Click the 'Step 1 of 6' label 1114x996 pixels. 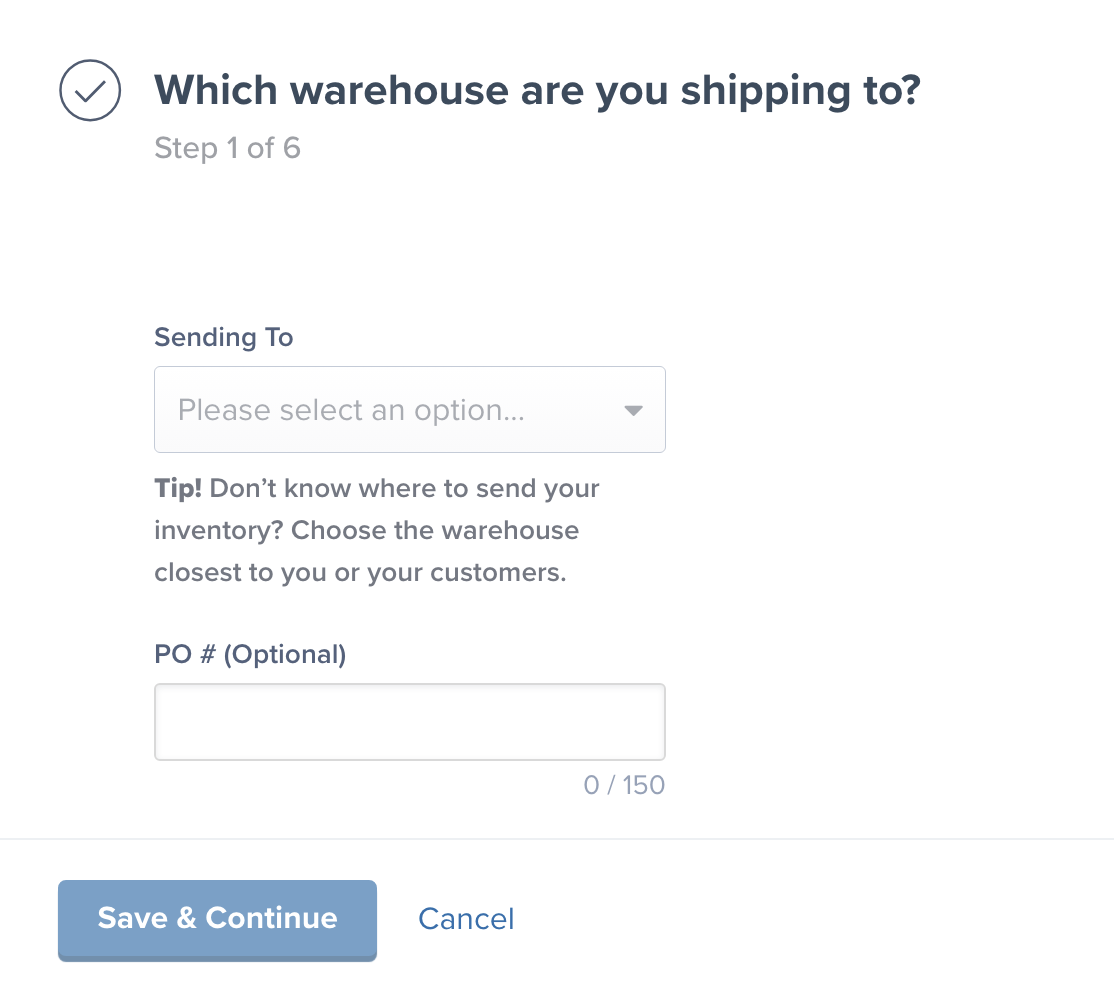point(227,148)
